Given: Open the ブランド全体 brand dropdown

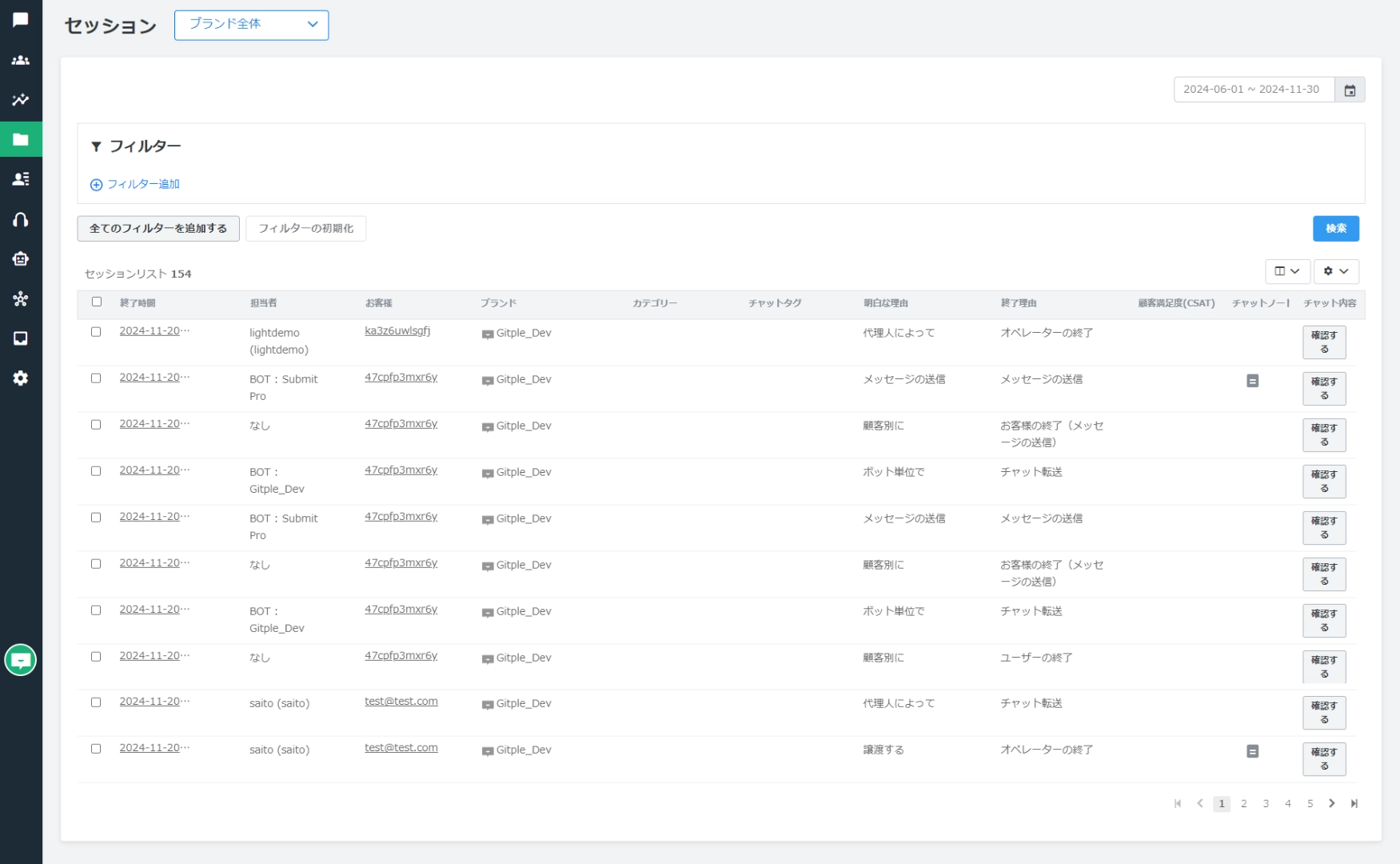Looking at the screenshot, I should point(251,25).
